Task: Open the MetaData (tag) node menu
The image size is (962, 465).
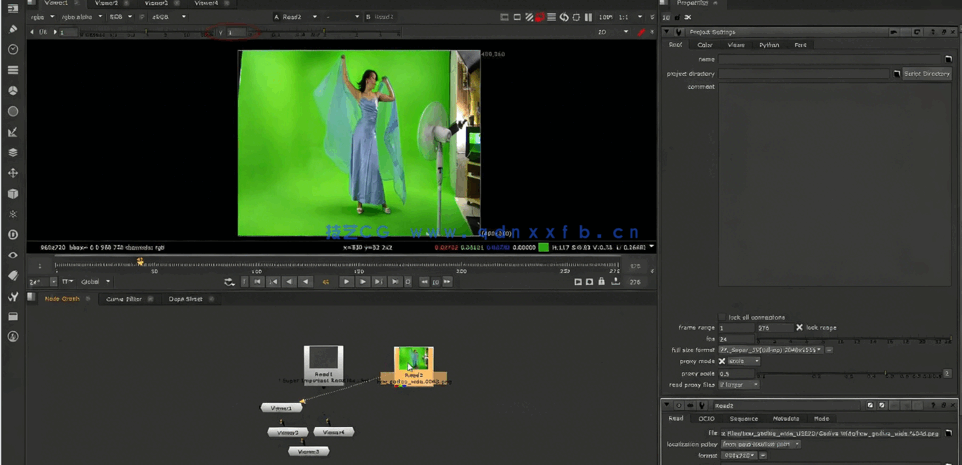Action: [13, 276]
